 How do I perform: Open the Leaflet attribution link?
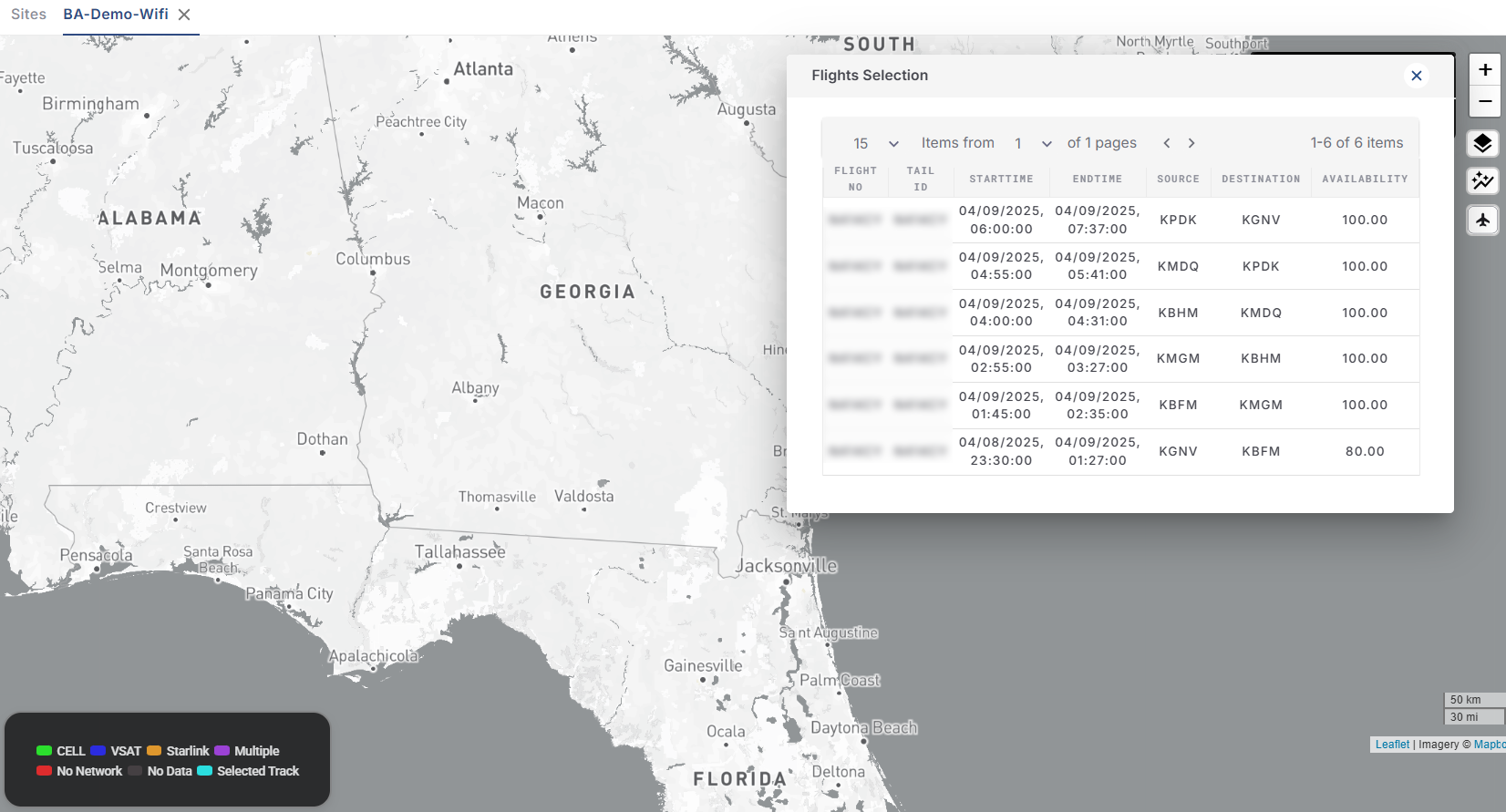tap(1392, 745)
